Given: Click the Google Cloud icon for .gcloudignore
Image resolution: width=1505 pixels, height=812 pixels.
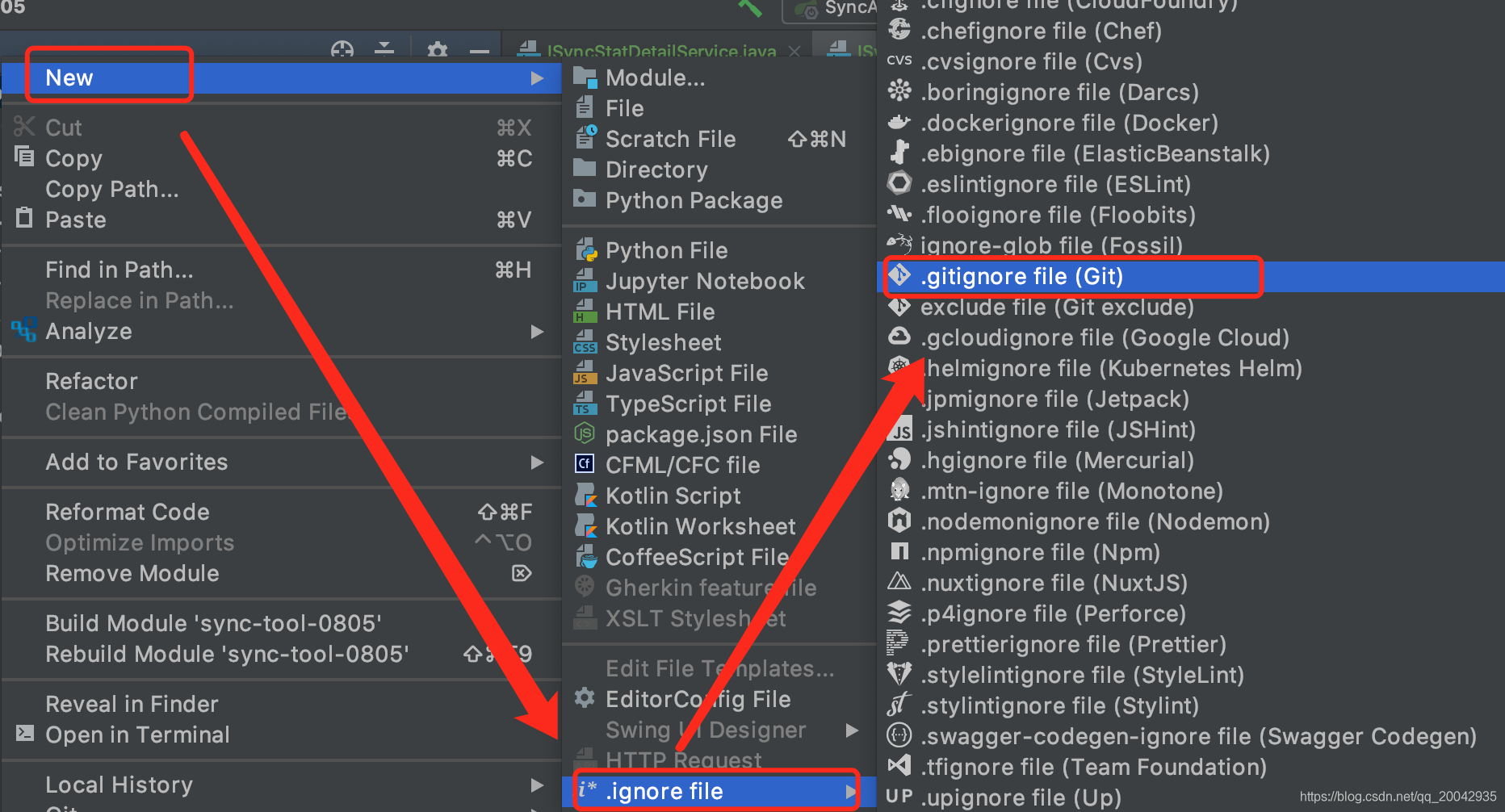Looking at the screenshot, I should pos(899,337).
